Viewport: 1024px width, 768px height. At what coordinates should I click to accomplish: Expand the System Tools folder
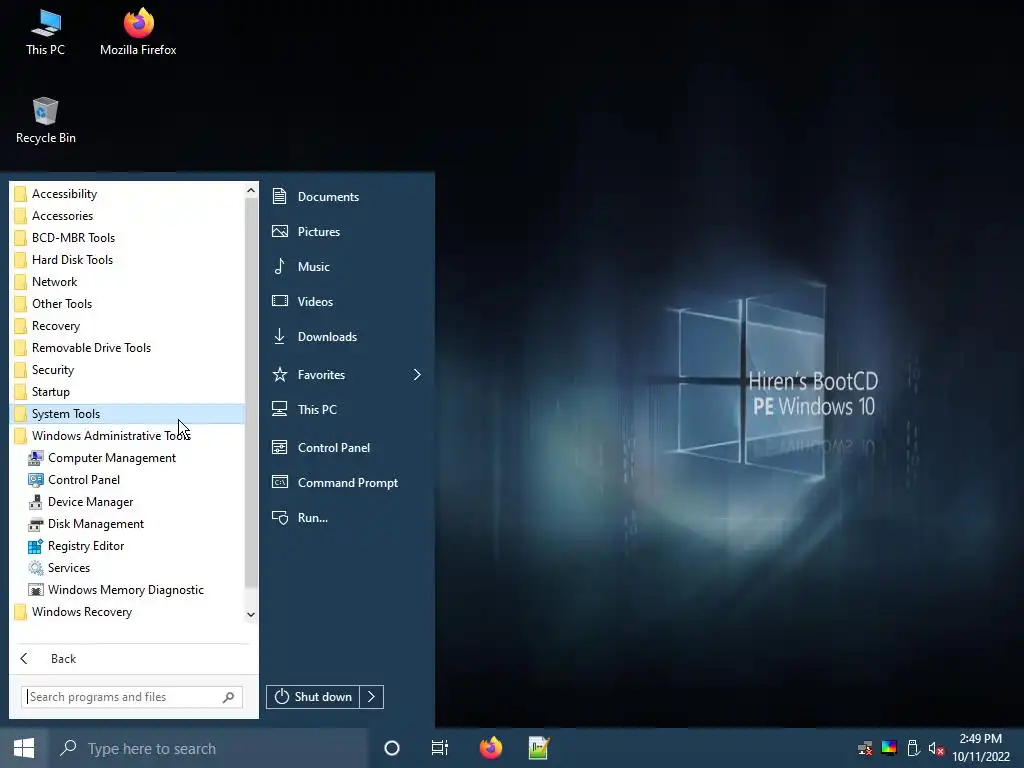(x=128, y=414)
